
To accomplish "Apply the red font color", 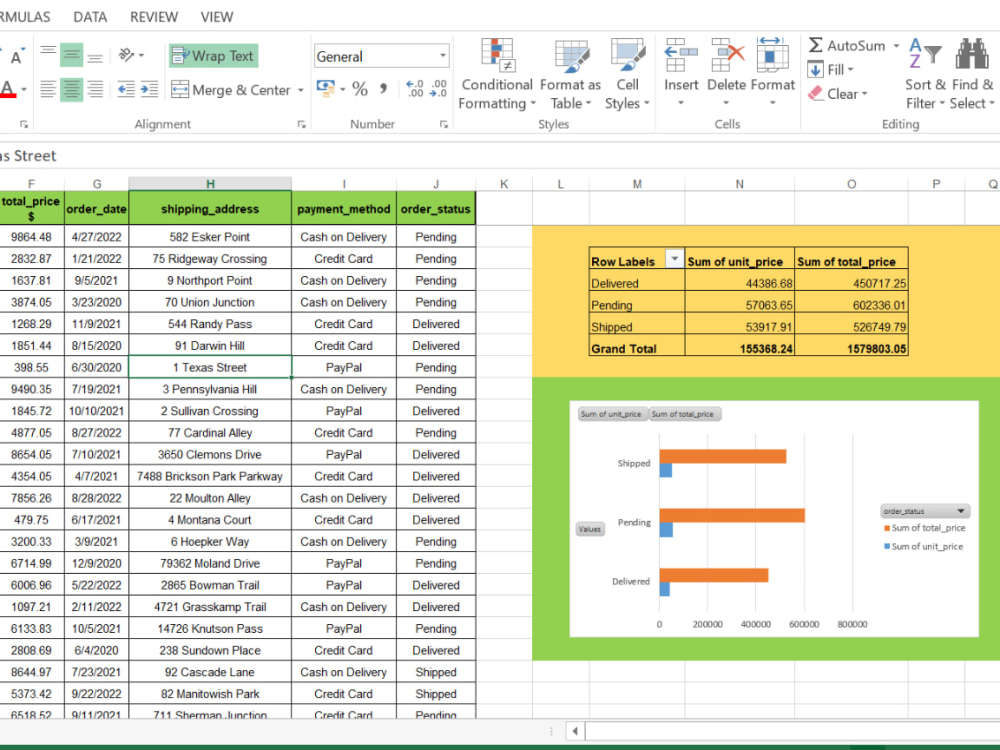I will pyautogui.click(x=8, y=89).
